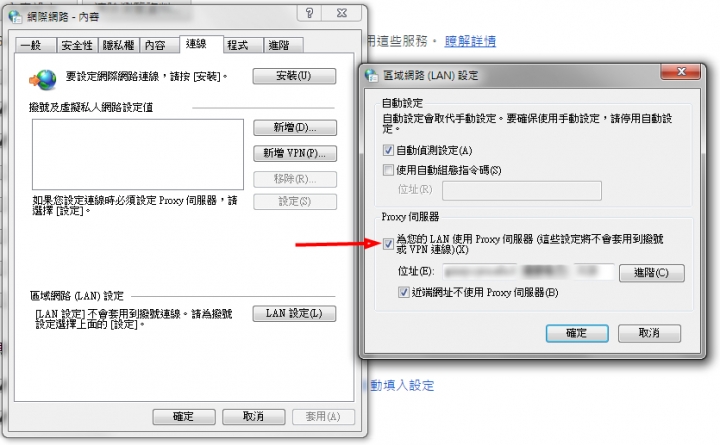Open the 進階(C) proxy settings button
This screenshot has height=445, width=720.
(652, 273)
